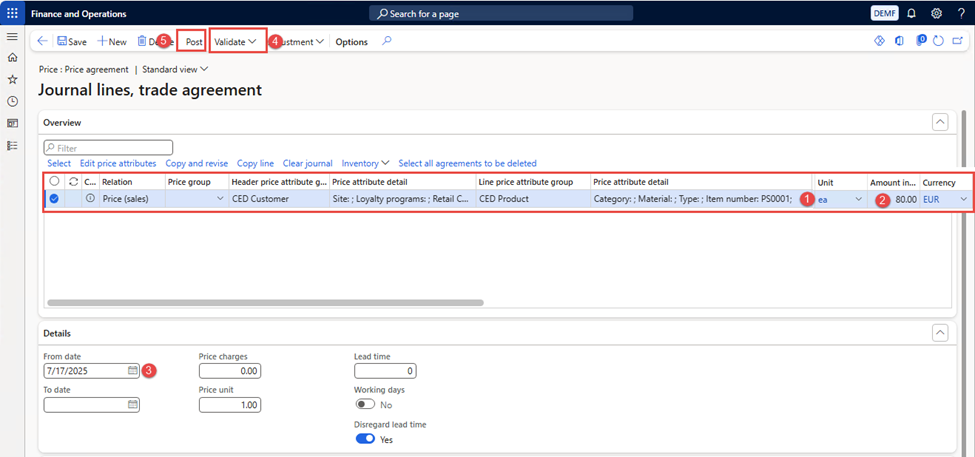The height and width of the screenshot is (457, 975).
Task: Click Save in the action pane
Action: coord(72,42)
